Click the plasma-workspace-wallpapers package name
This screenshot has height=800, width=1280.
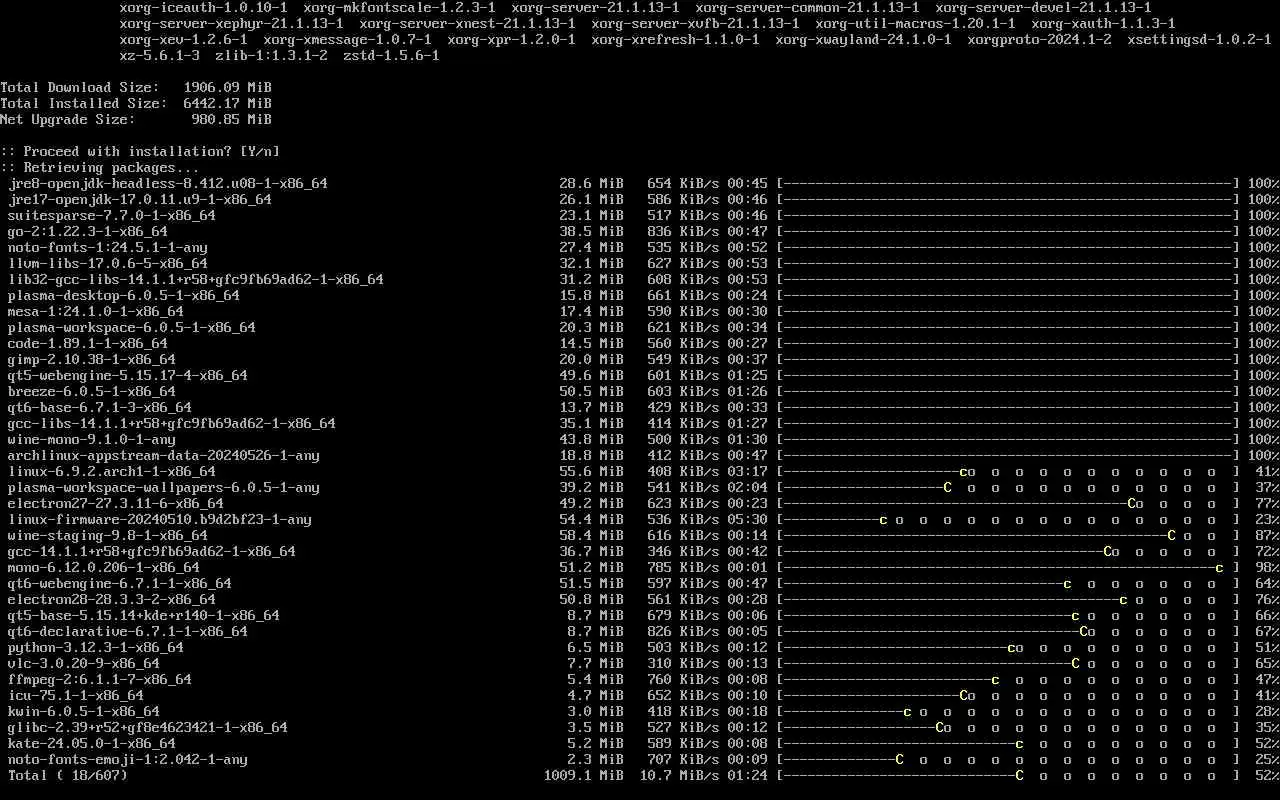point(164,487)
